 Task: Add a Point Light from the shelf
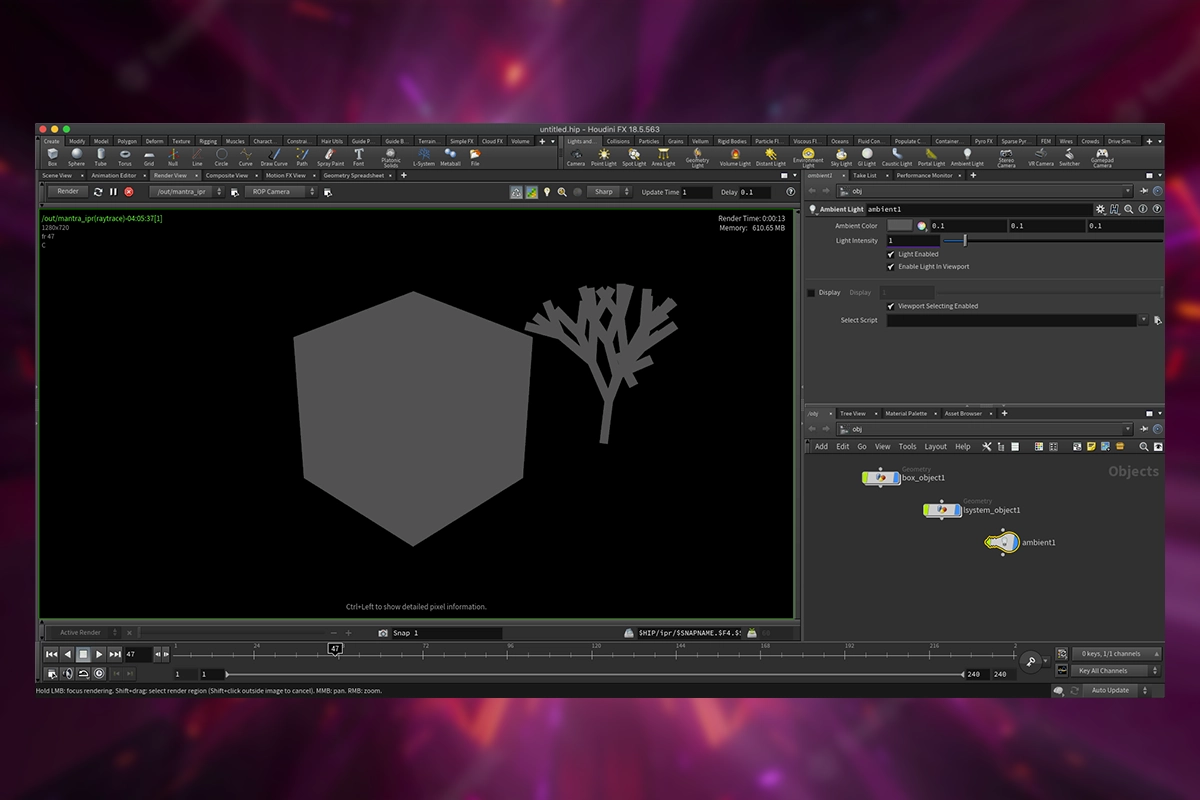[x=604, y=155]
